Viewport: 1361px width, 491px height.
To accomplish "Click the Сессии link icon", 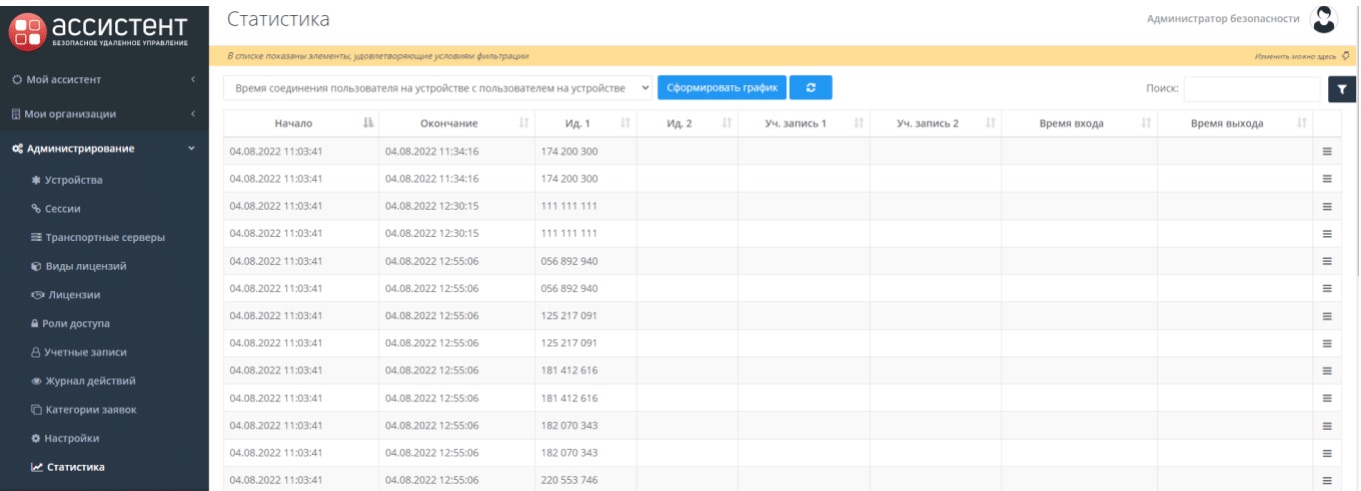I will tap(36, 209).
